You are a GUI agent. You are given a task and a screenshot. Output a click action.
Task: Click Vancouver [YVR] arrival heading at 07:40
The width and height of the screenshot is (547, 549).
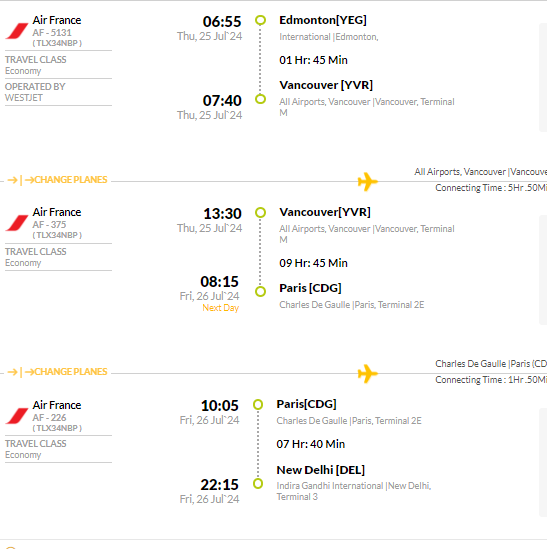pos(326,85)
